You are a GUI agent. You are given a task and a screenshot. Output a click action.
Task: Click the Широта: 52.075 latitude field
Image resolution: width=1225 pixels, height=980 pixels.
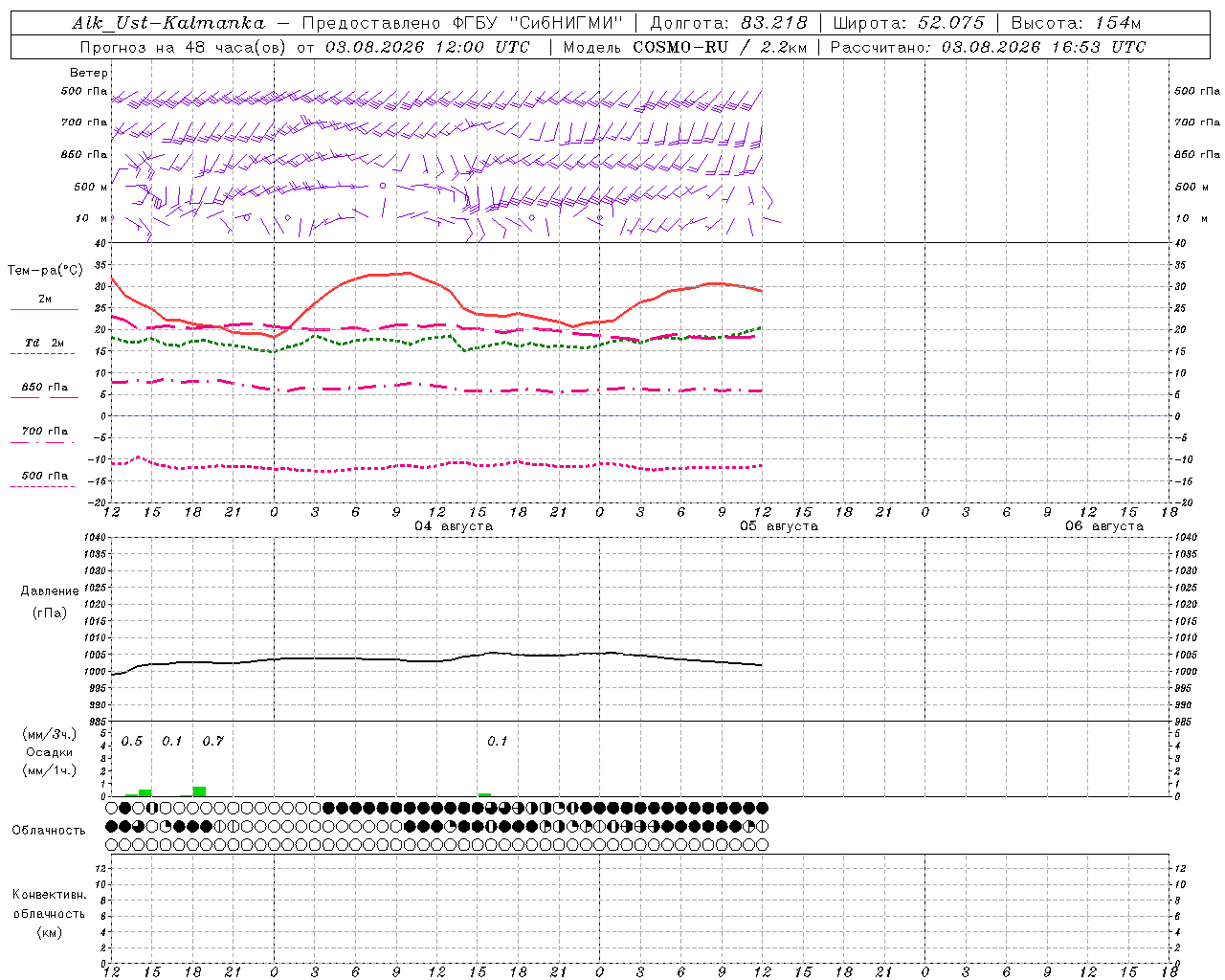pyautogui.click(x=908, y=23)
